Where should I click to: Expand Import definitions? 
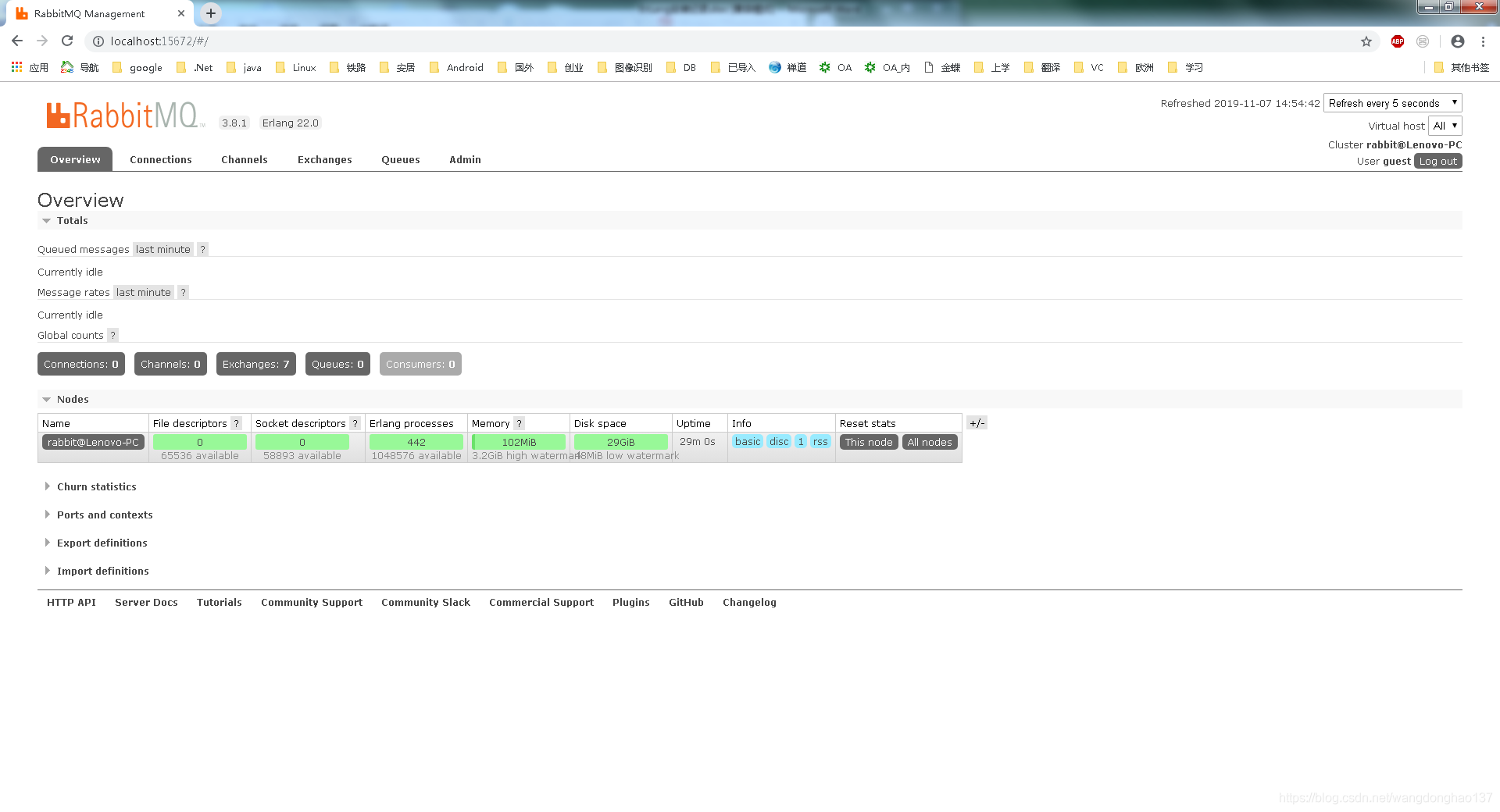click(x=96, y=571)
